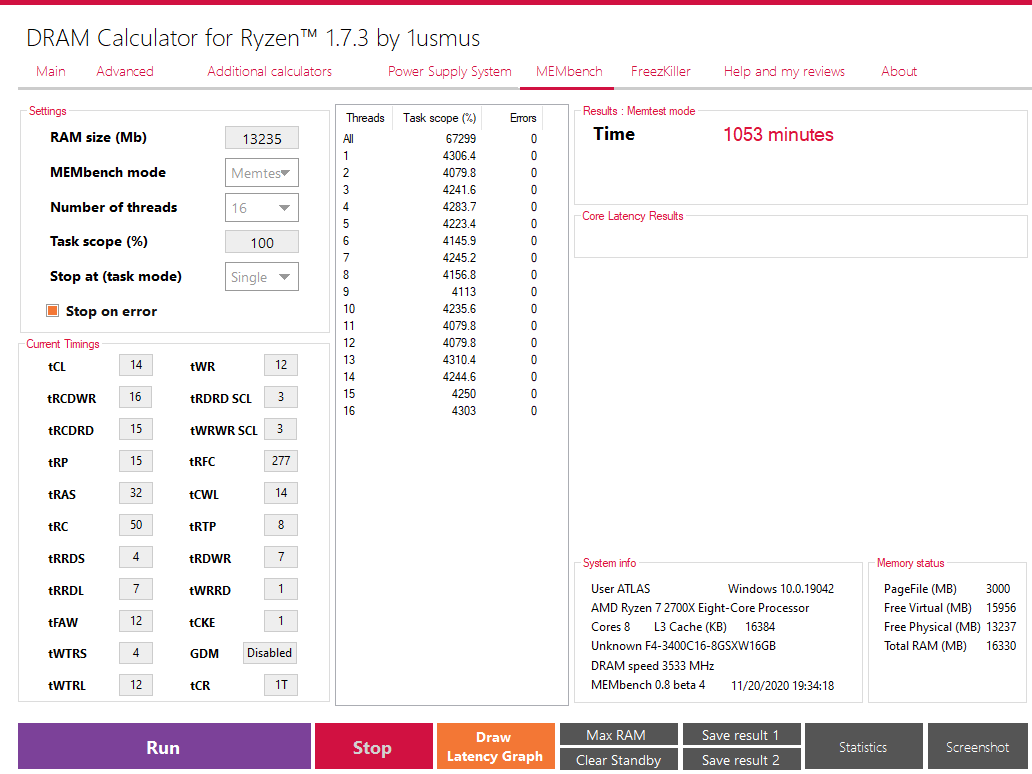
Task: Click the tWTRS value field
Action: tap(136, 653)
